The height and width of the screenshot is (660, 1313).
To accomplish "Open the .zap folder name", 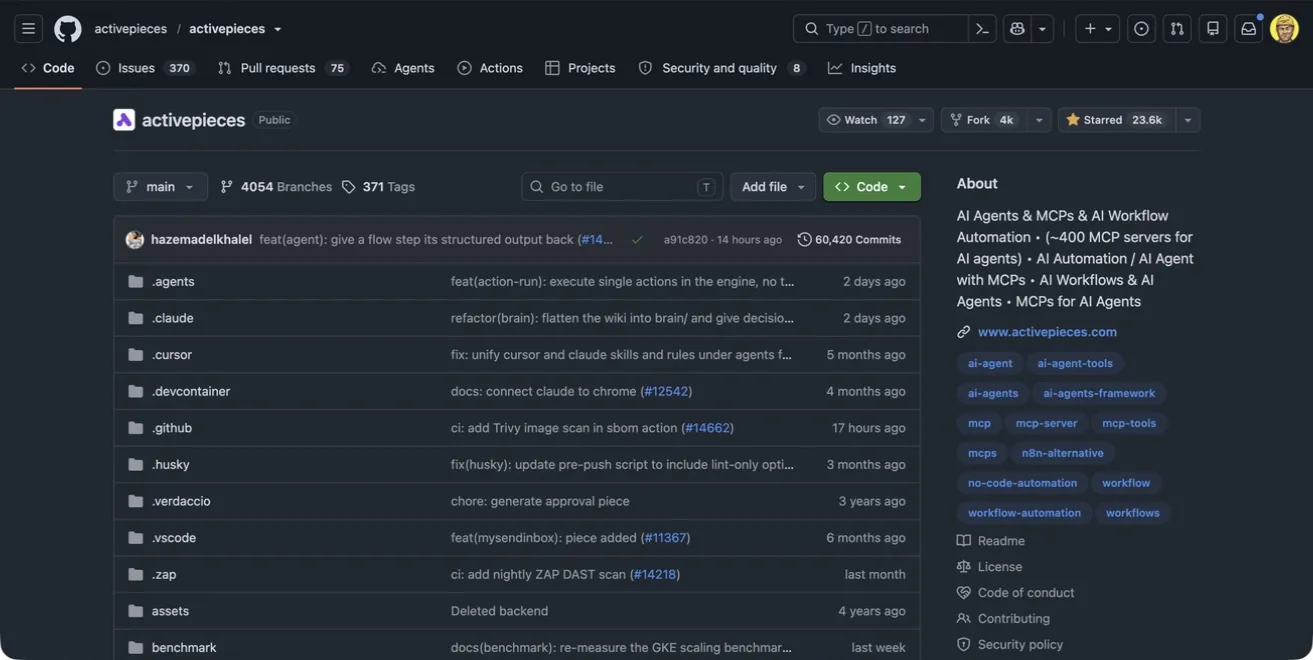I will coord(164,574).
